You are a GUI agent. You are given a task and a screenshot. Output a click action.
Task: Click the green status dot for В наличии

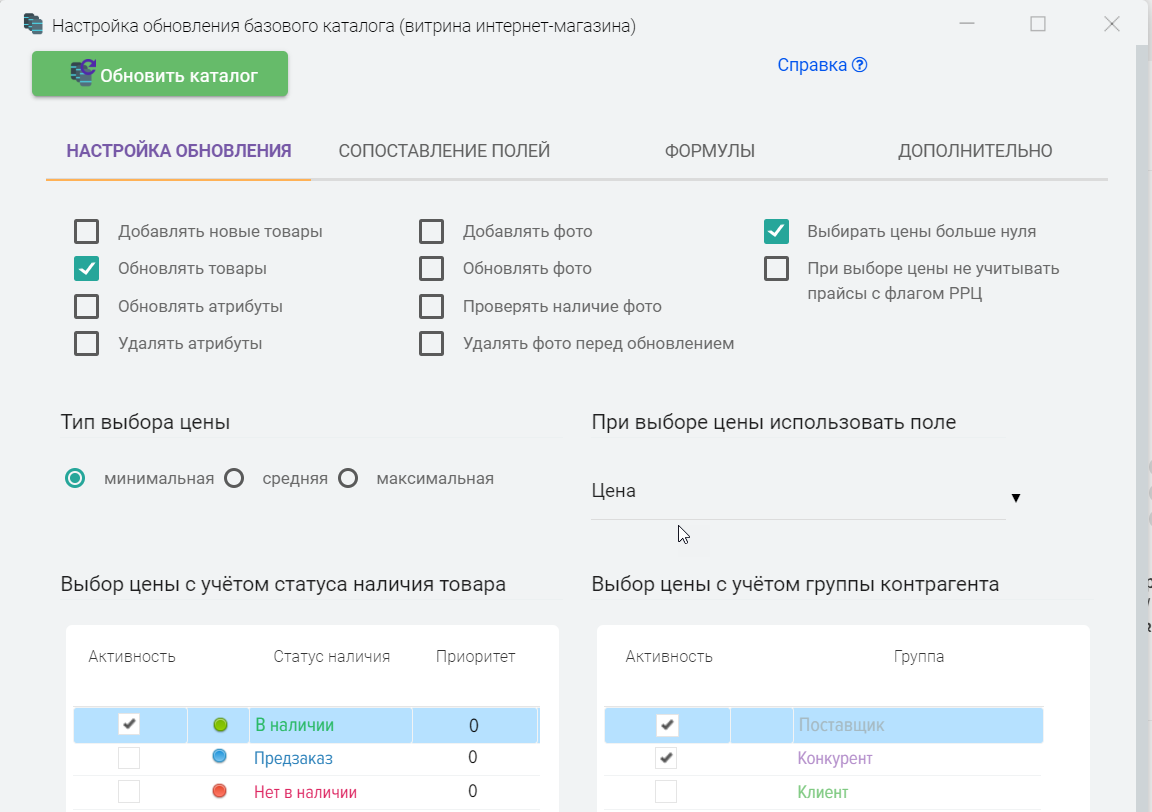click(x=220, y=725)
